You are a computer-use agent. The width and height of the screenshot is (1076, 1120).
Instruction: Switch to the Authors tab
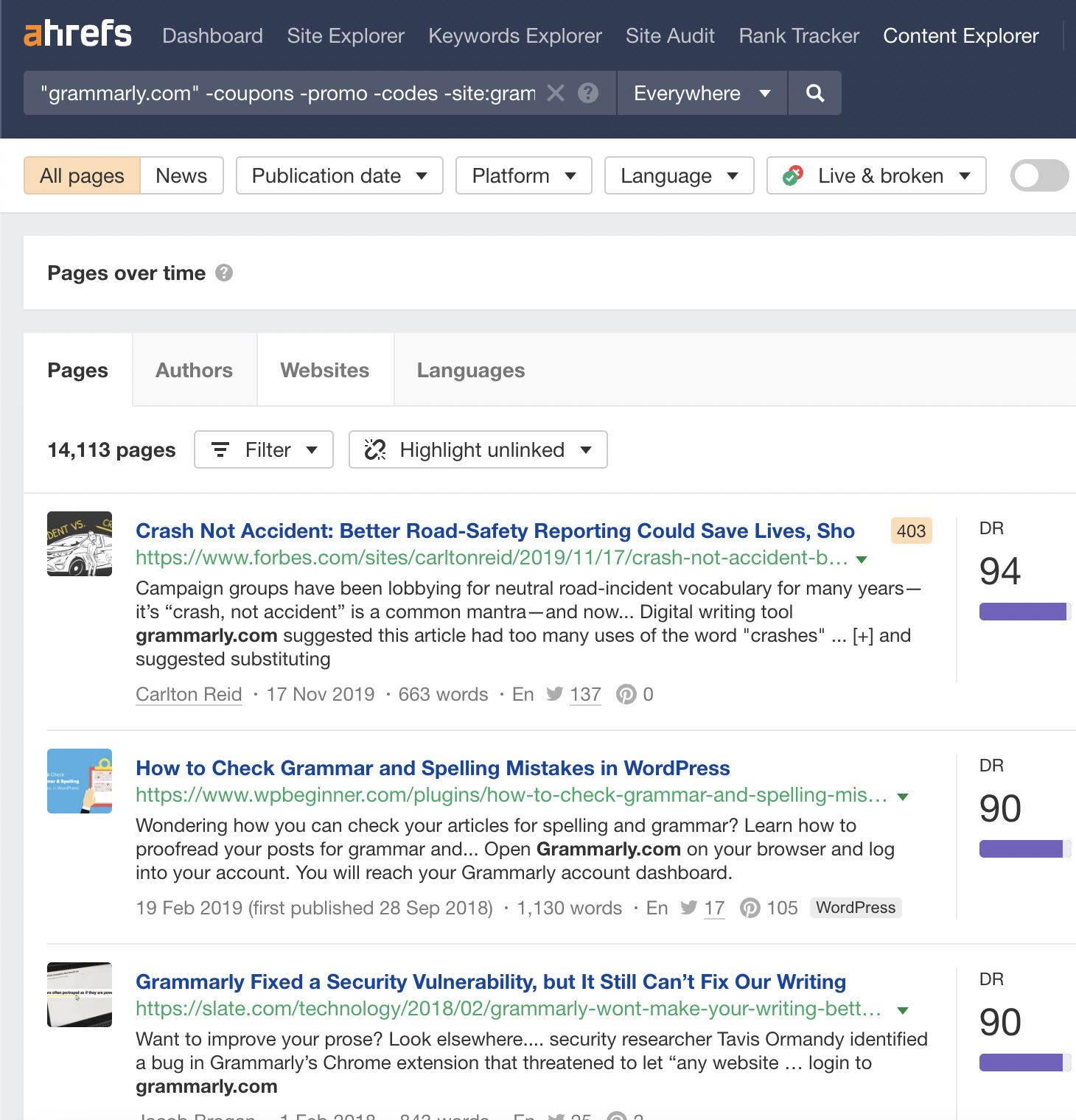pos(193,370)
